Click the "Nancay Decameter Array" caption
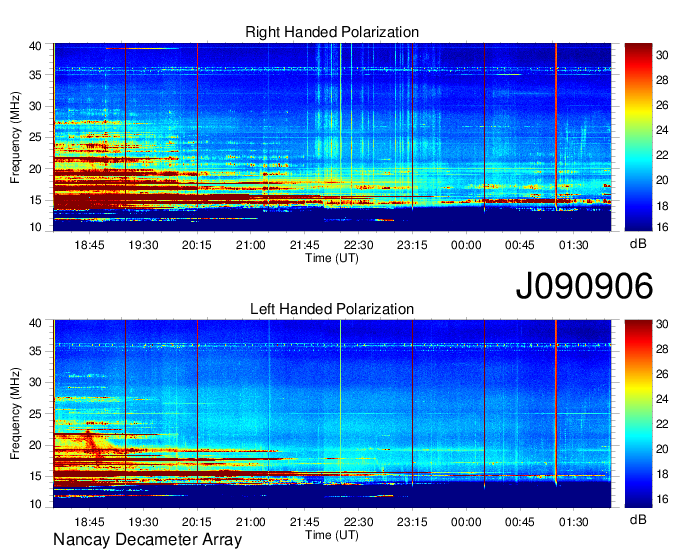Viewport: 680px width, 552px height. 147,539
